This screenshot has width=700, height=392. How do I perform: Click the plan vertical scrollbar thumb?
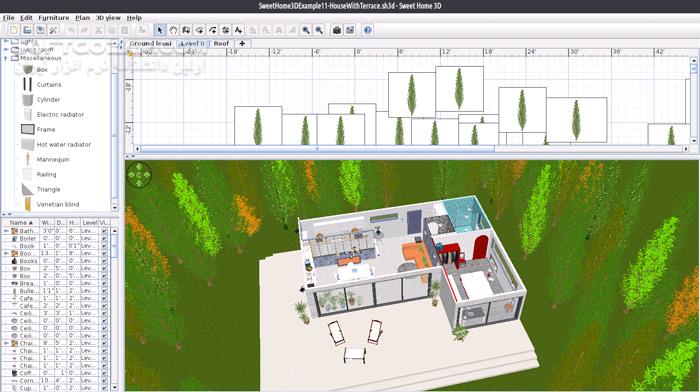pyautogui.click(x=693, y=68)
